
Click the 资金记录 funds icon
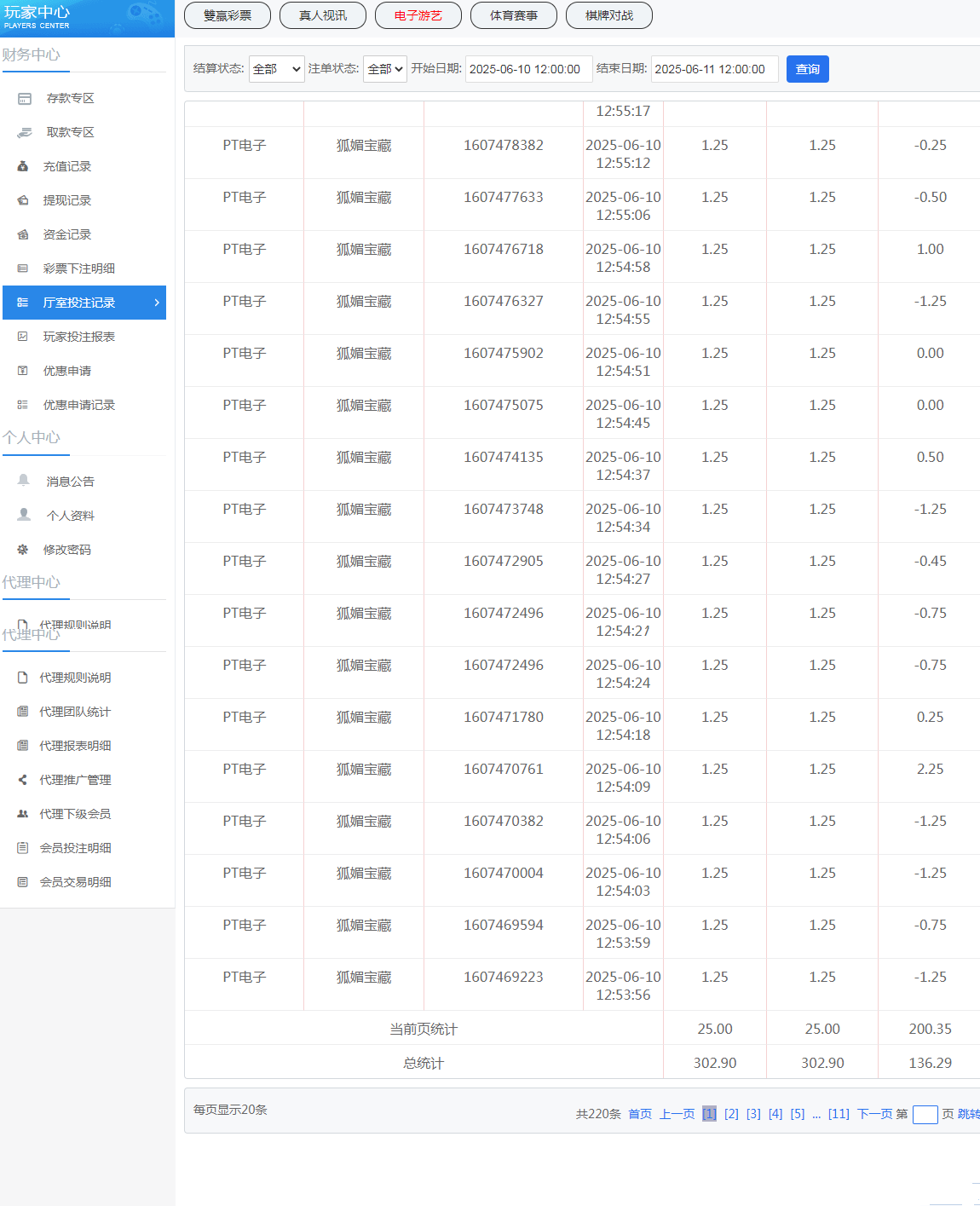tap(23, 235)
